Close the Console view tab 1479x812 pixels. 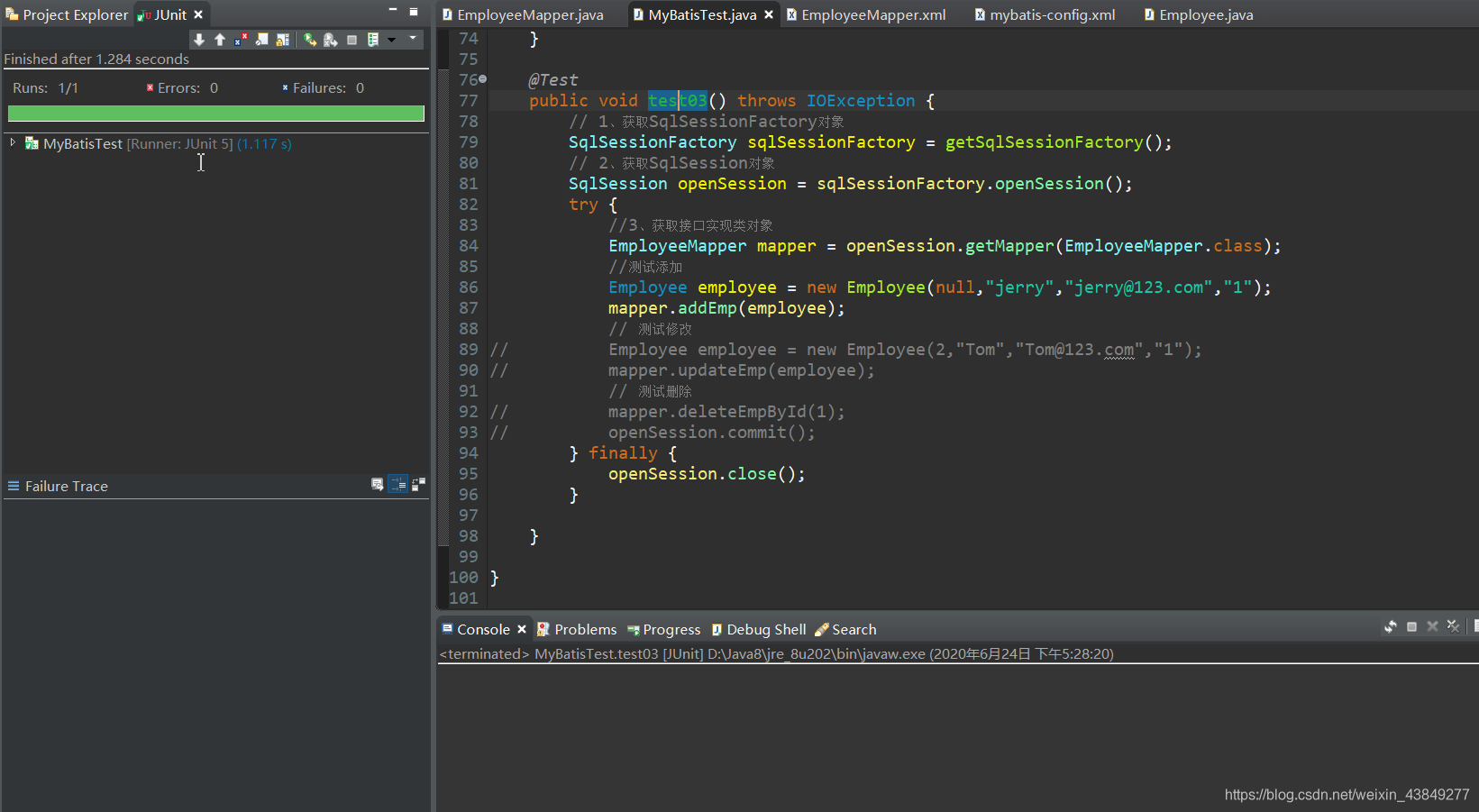[522, 629]
